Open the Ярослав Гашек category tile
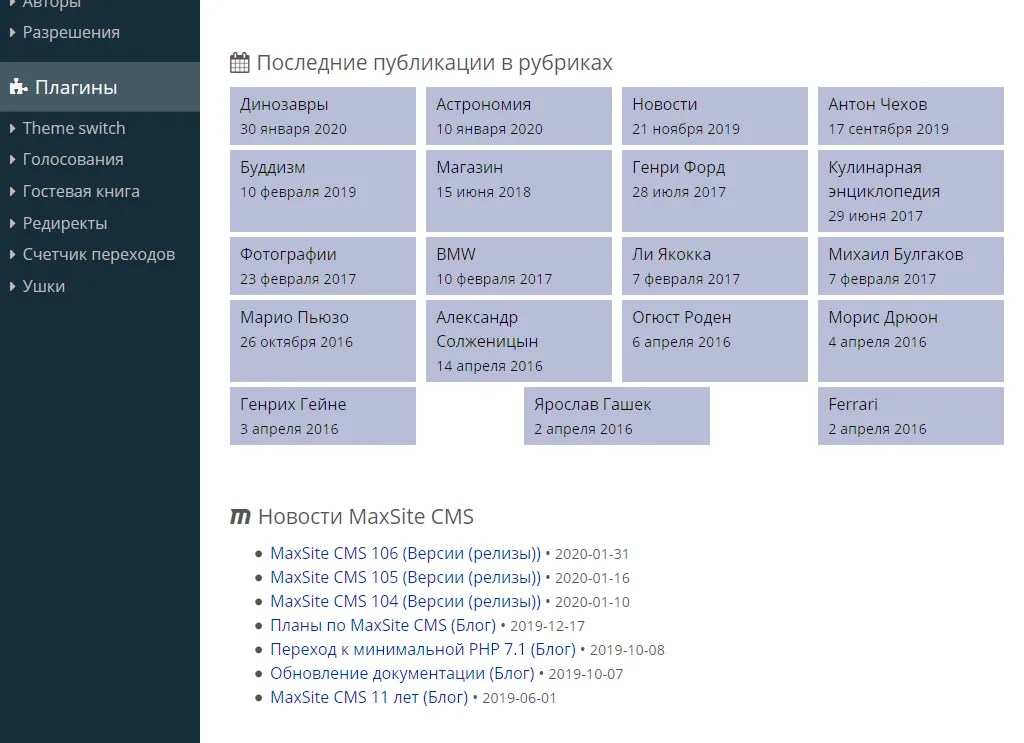The height and width of the screenshot is (743, 1024). 616,416
